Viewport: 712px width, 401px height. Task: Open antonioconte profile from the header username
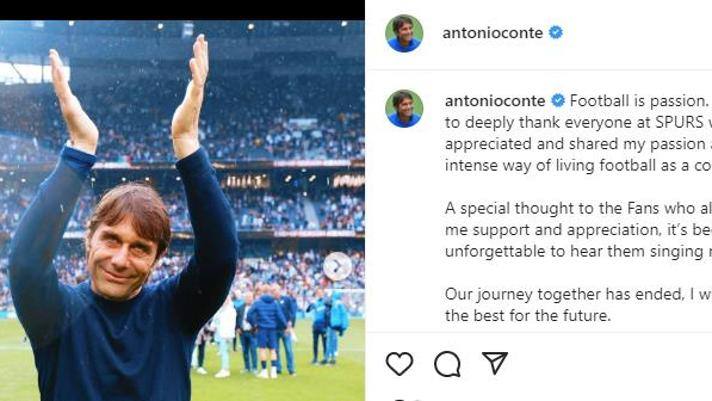(492, 33)
